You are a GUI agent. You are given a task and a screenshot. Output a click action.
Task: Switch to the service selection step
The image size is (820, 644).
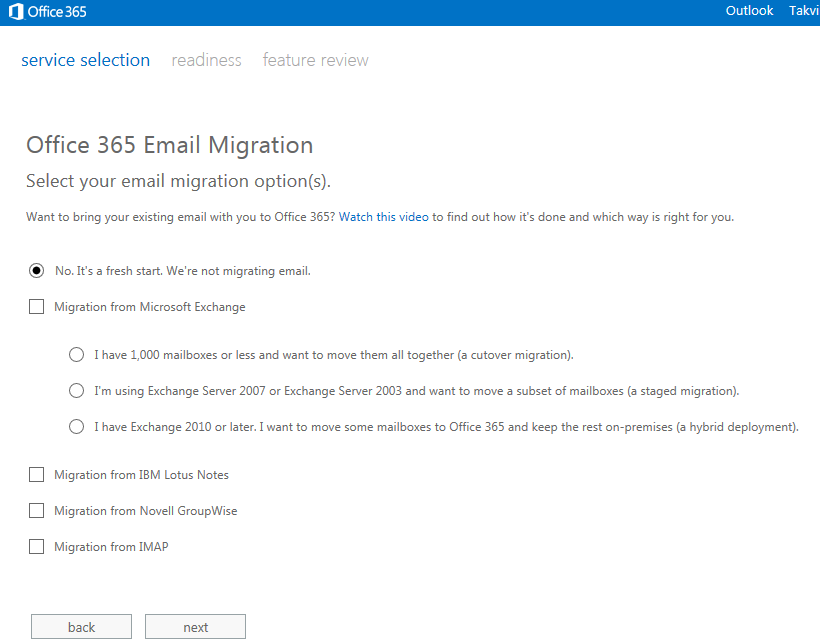(x=85, y=60)
